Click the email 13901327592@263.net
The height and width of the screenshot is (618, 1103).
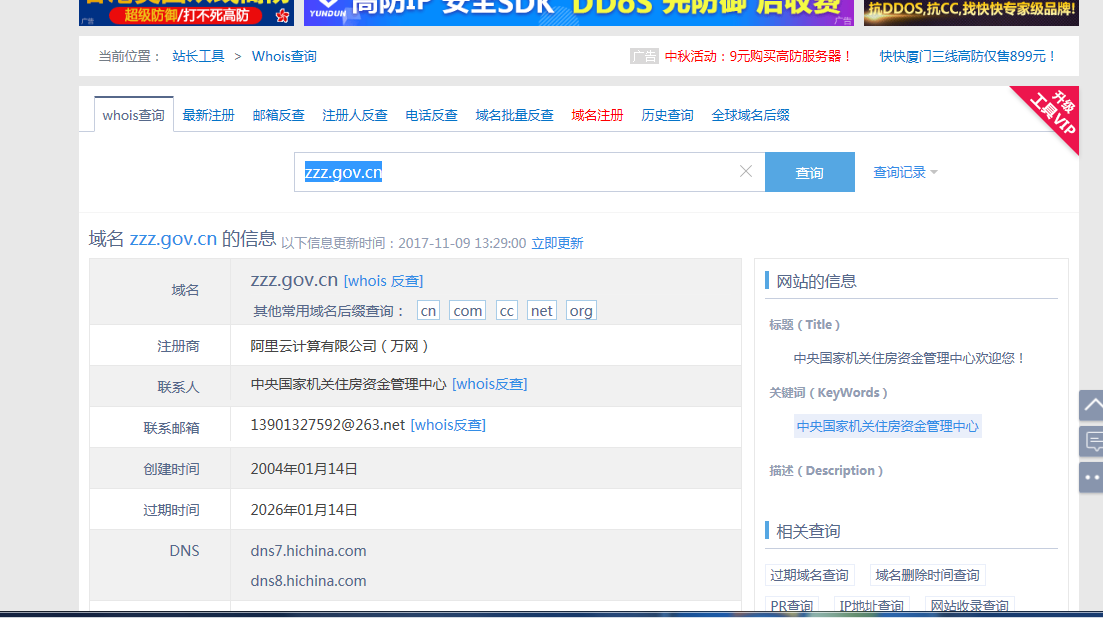click(328, 425)
